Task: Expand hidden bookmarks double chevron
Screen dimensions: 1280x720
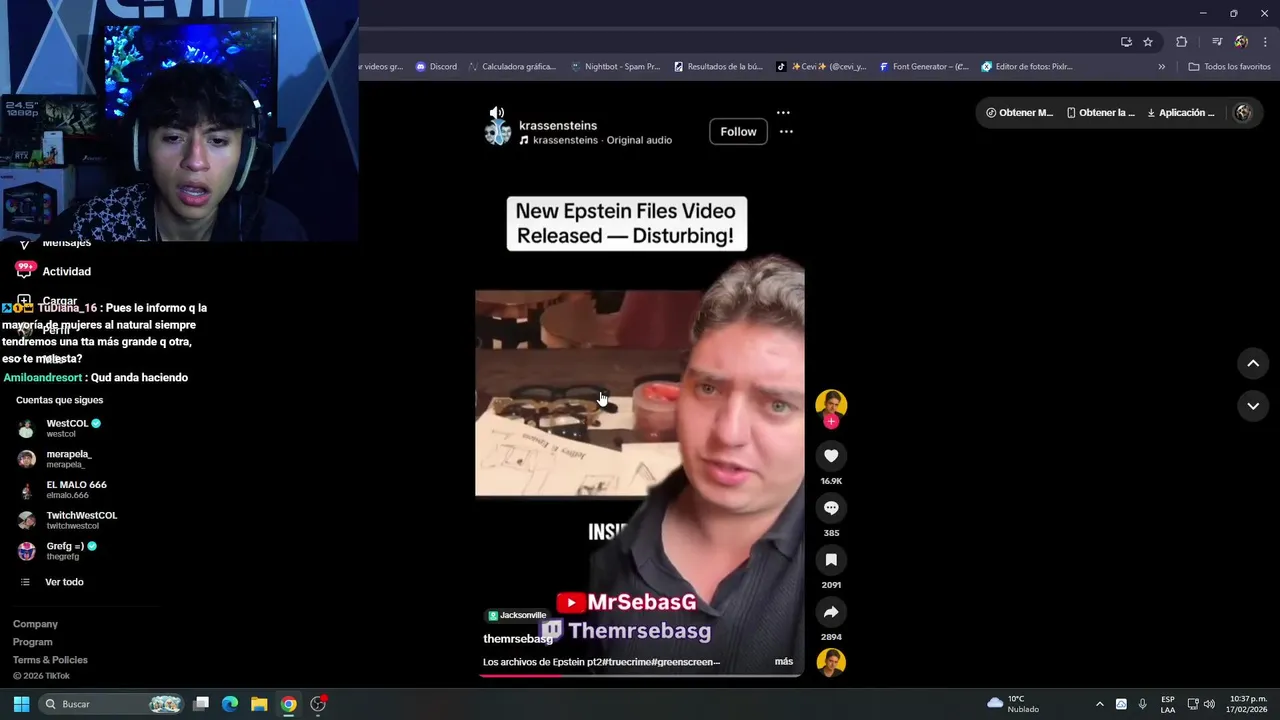Action: pyautogui.click(x=1162, y=67)
